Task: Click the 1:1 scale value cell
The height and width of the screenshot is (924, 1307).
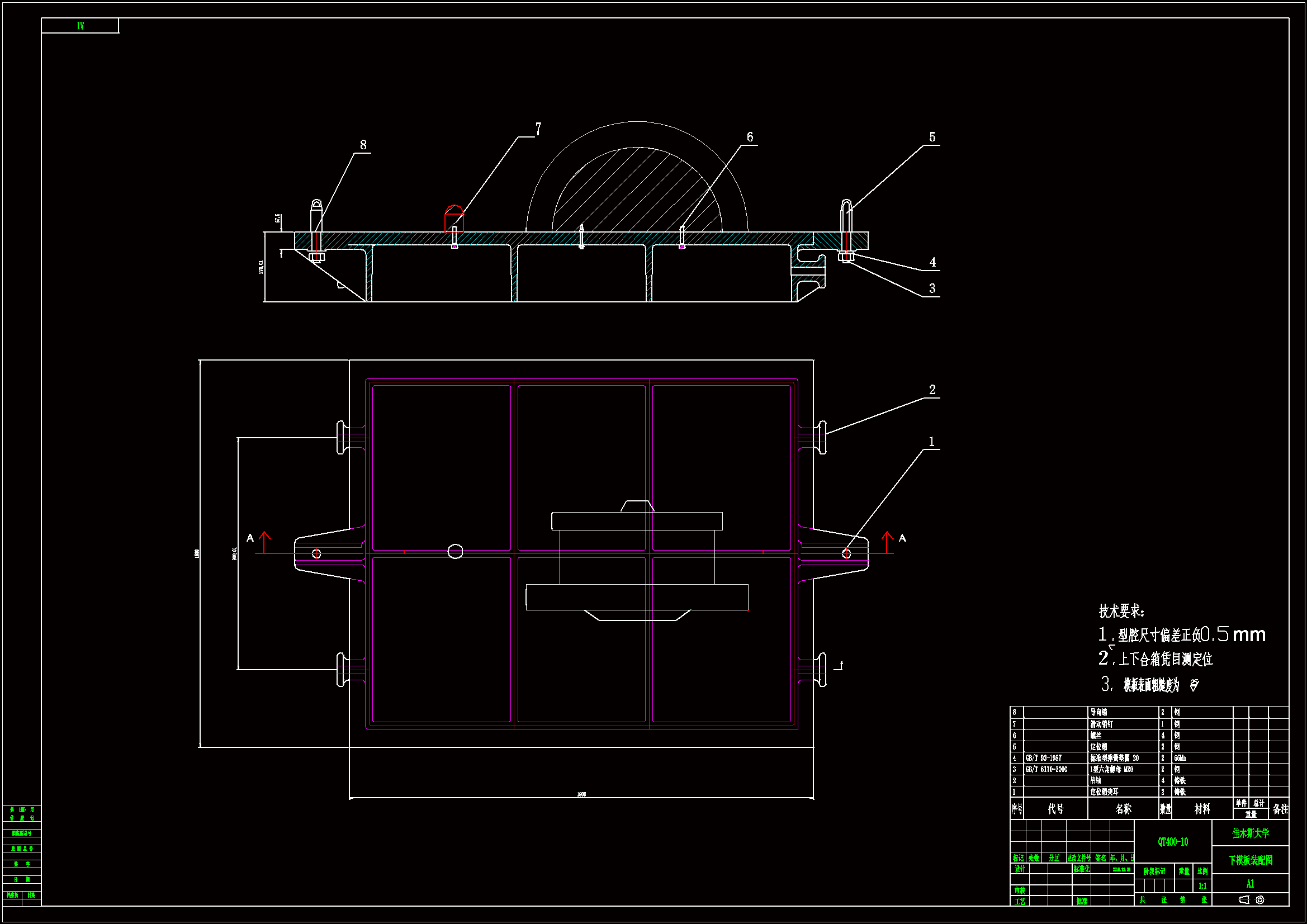Action: tap(1202, 886)
